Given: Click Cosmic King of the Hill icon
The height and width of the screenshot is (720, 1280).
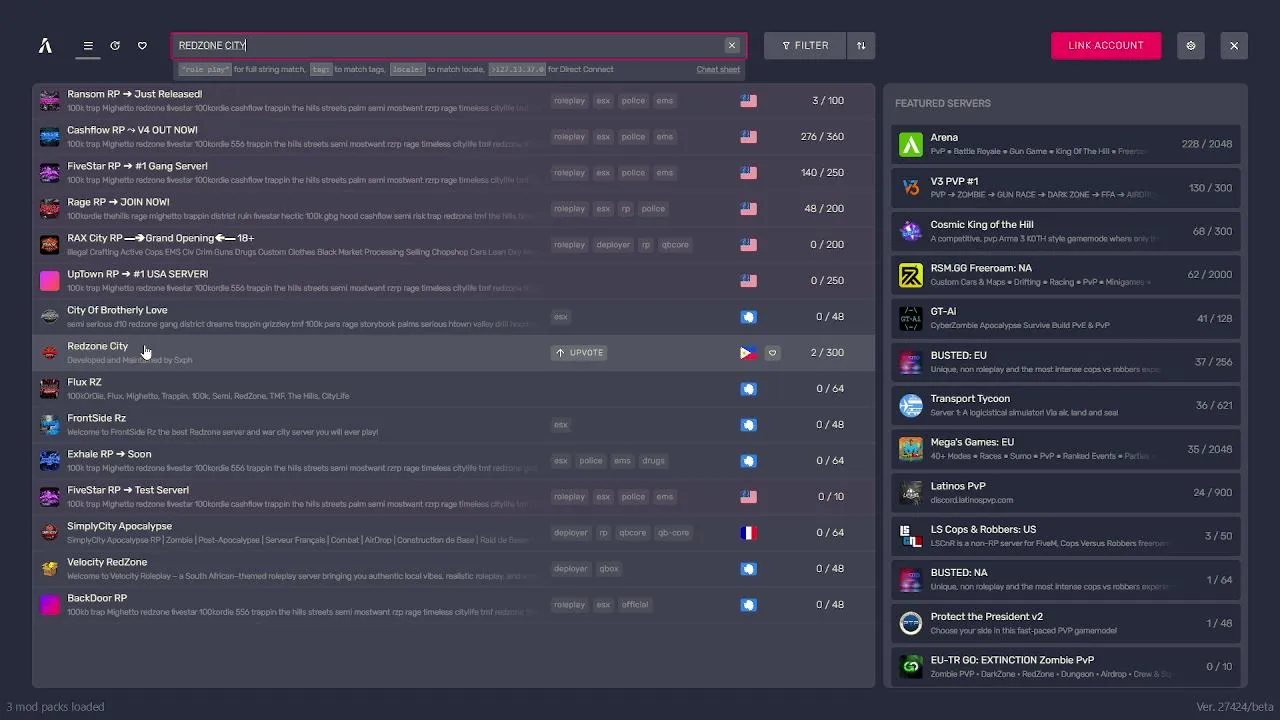Looking at the screenshot, I should (911, 231).
